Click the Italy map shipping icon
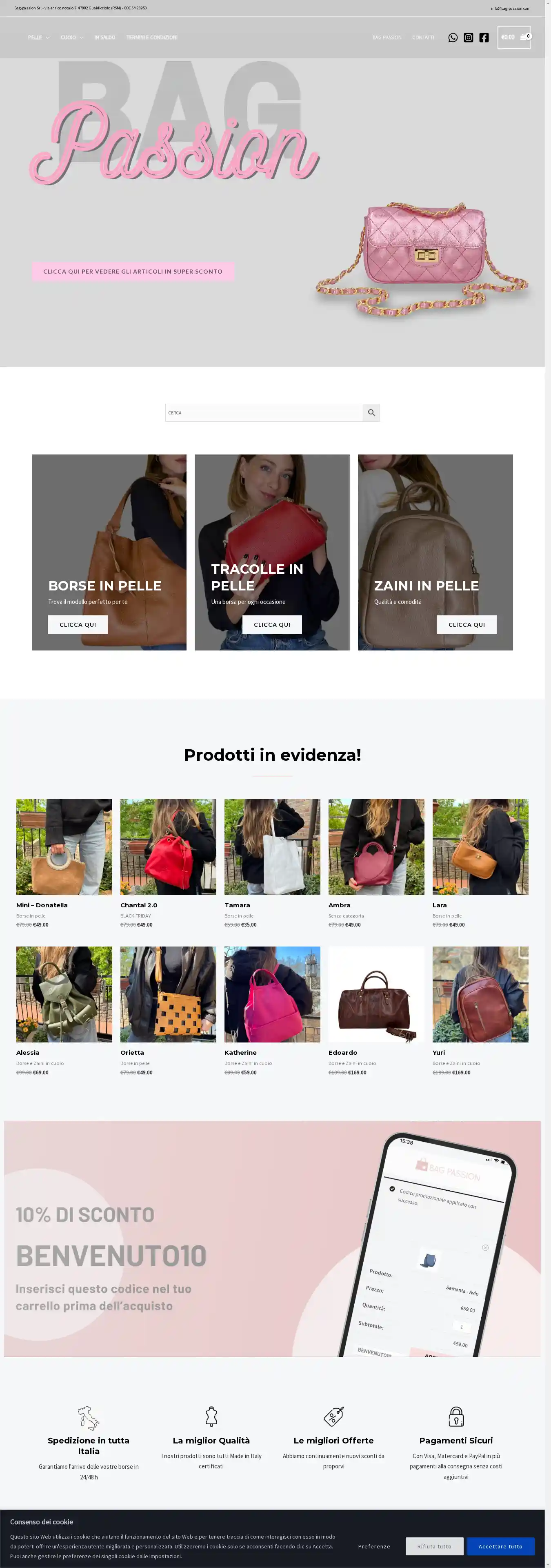 (x=89, y=1418)
